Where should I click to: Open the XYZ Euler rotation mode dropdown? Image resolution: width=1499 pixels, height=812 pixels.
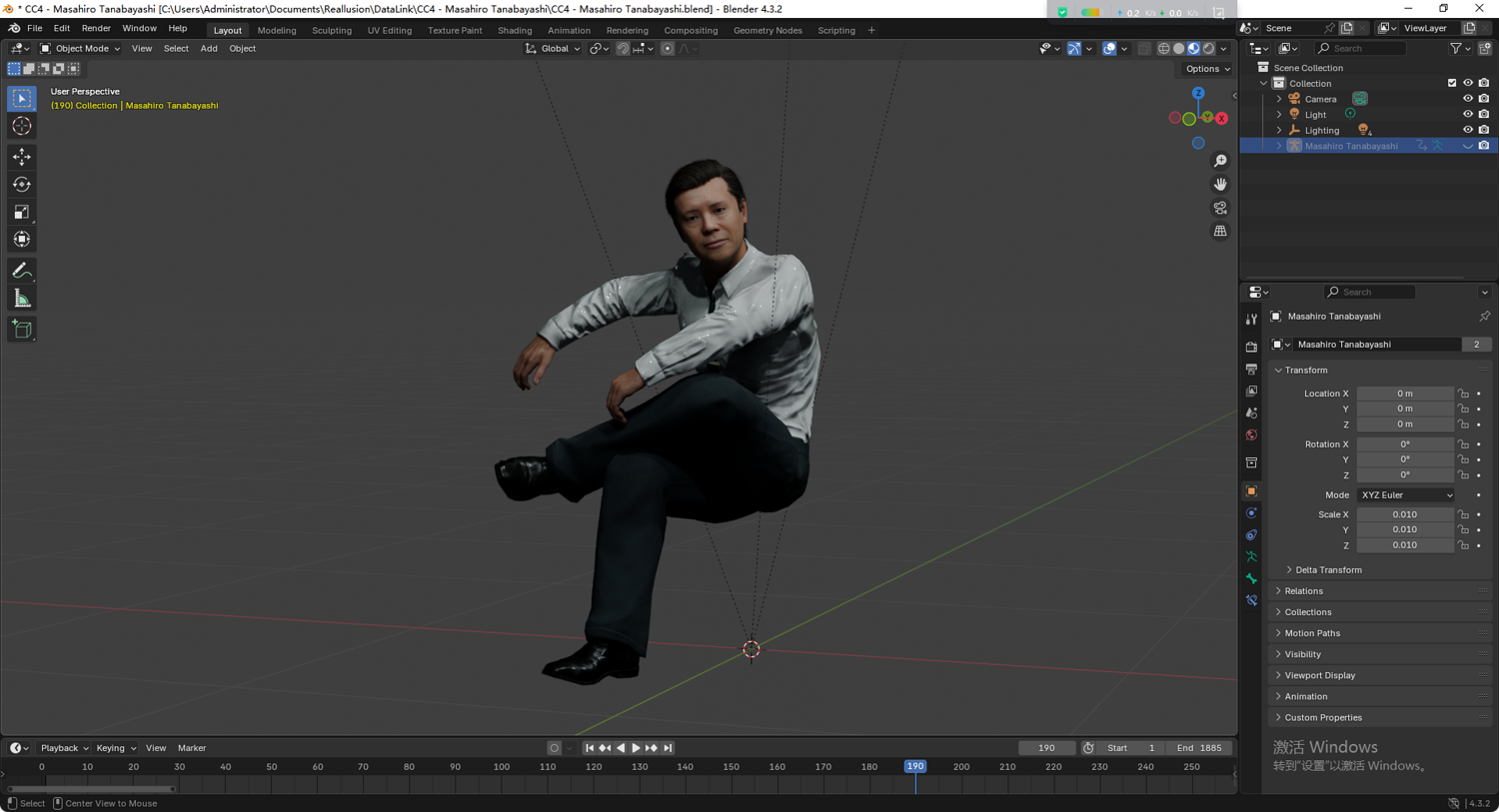coord(1405,495)
